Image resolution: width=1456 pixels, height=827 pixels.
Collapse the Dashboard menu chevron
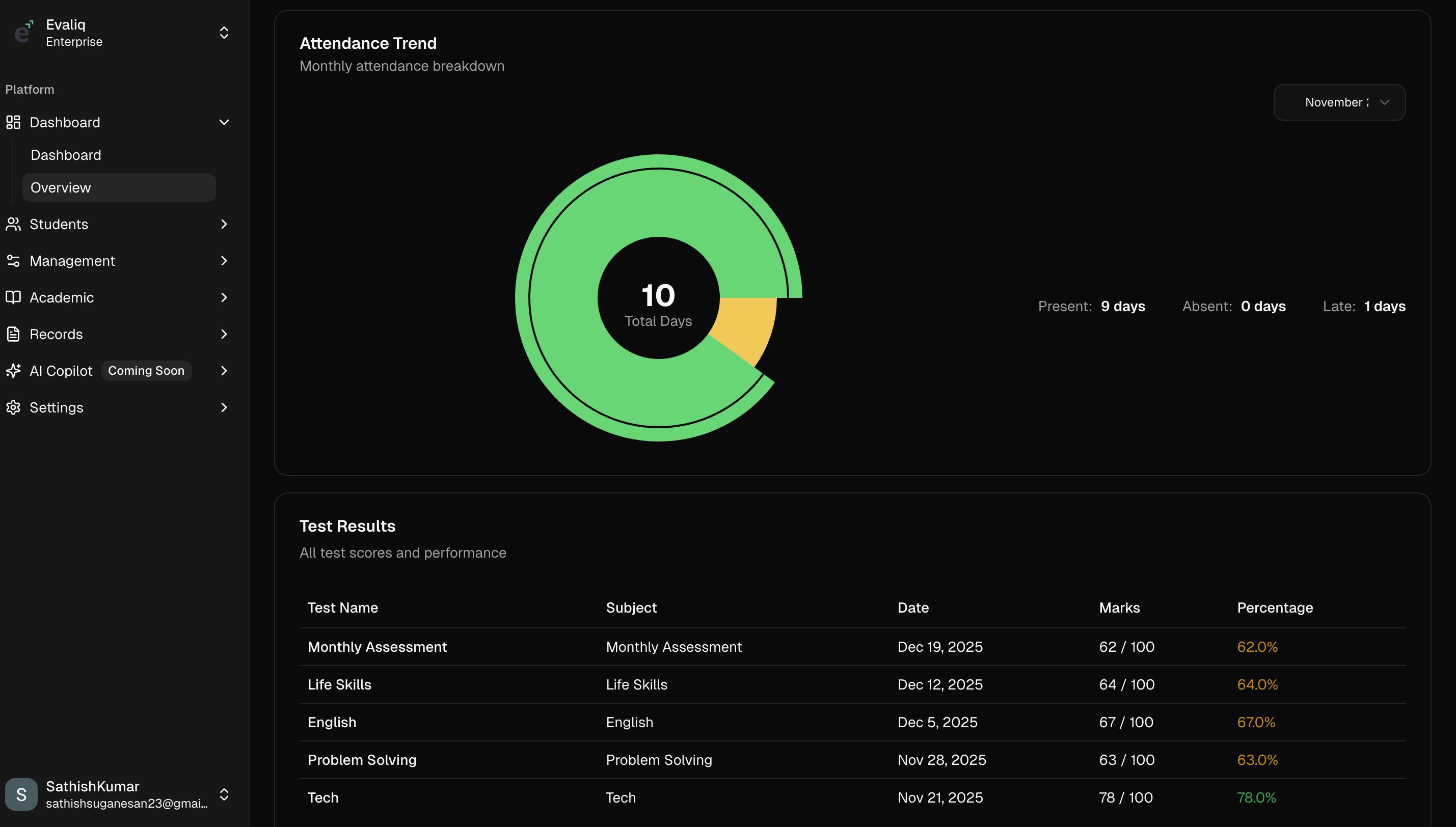tap(224, 122)
